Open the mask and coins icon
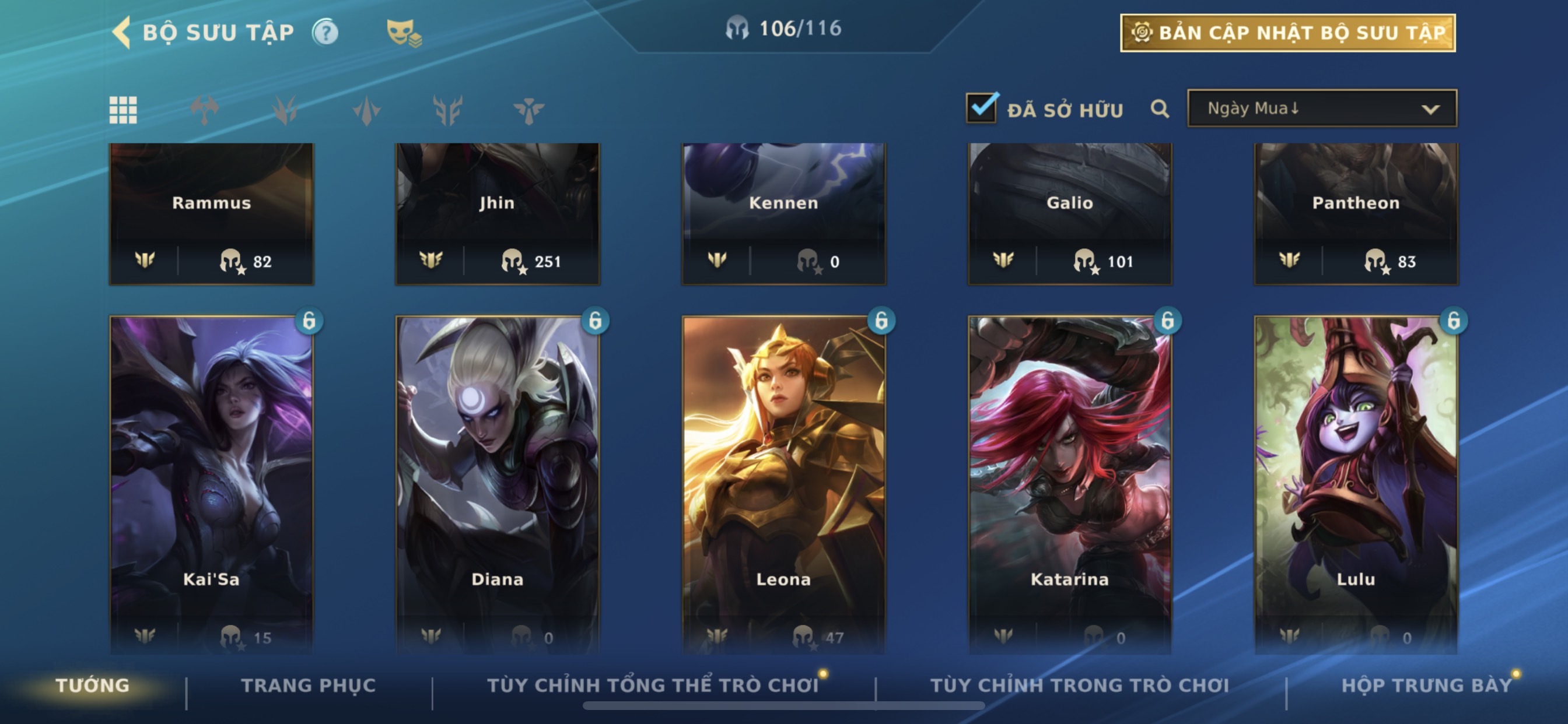This screenshot has height=724, width=1568. (x=404, y=33)
